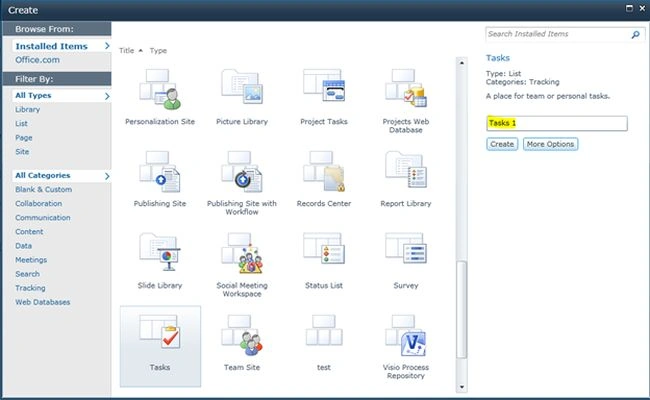Select the Slide Library icon

pos(160,252)
